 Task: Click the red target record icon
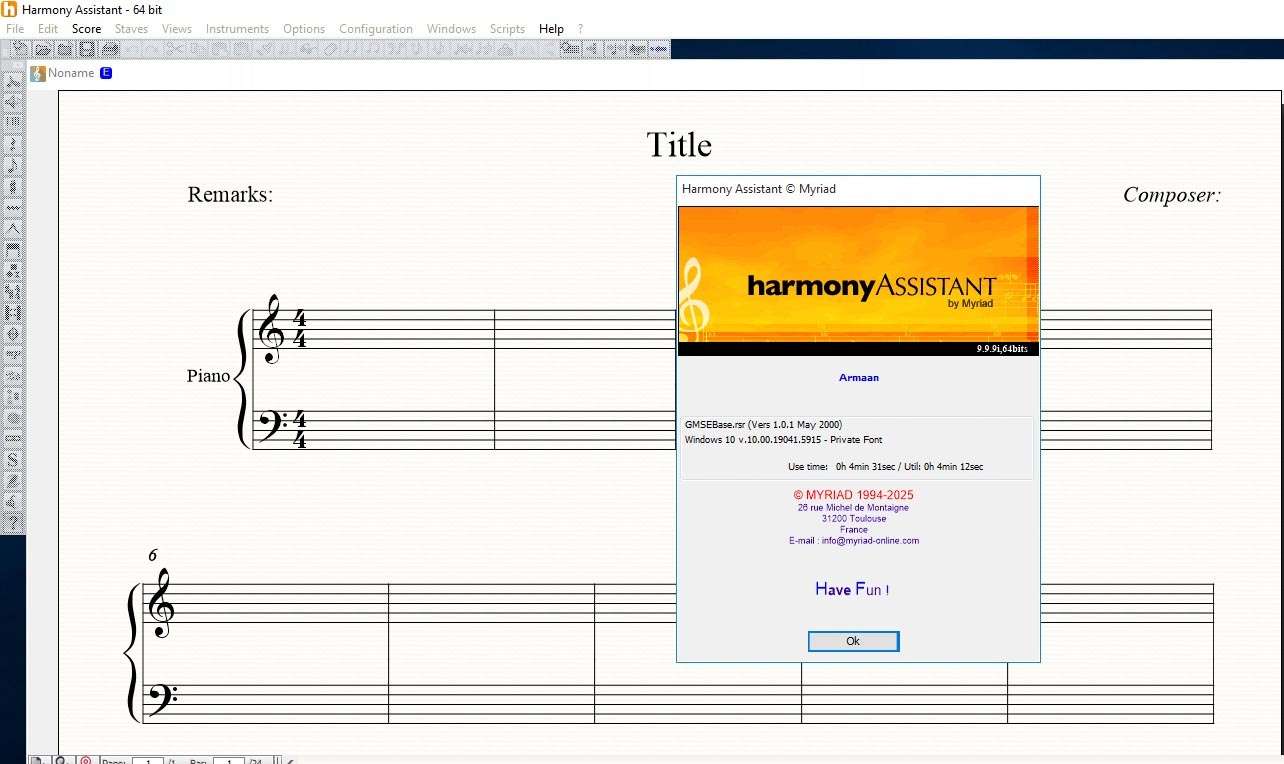pos(86,761)
